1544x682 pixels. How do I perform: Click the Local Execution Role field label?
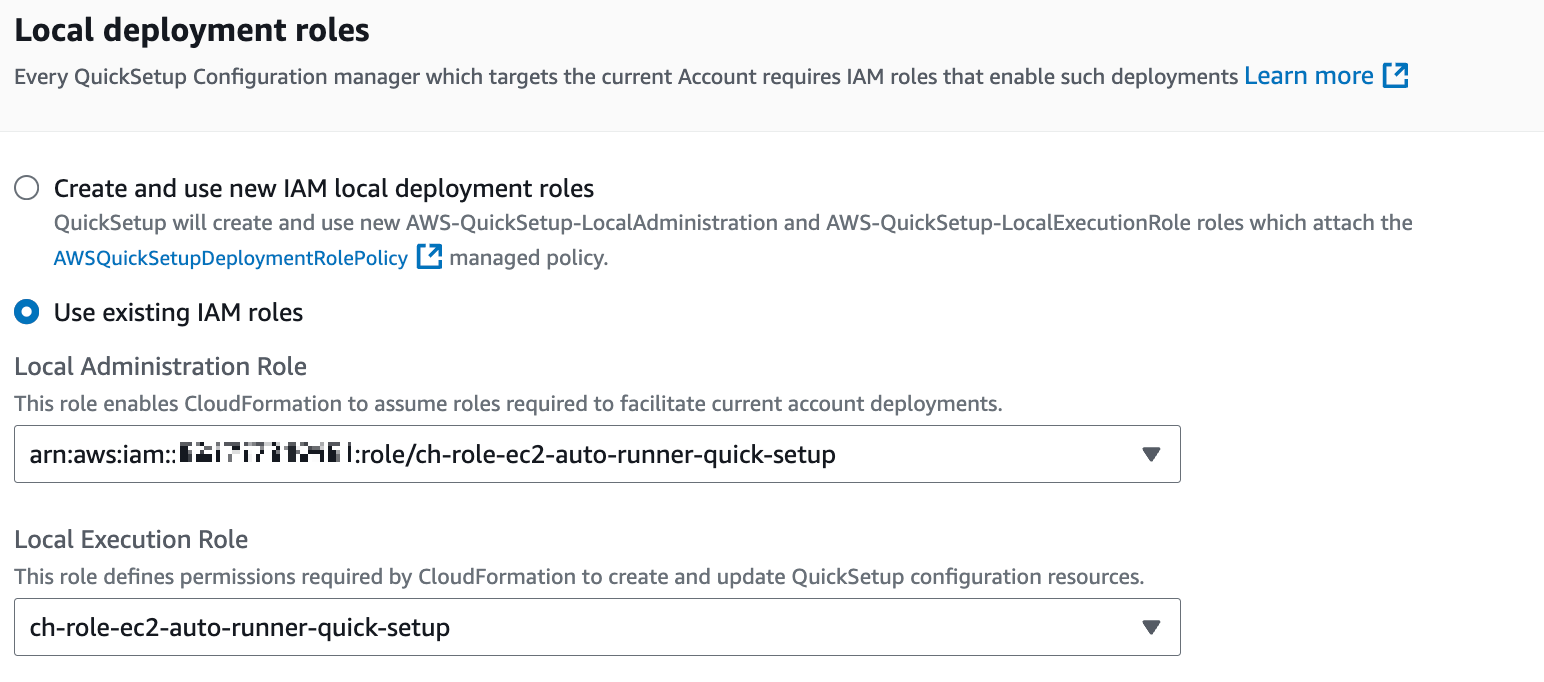(x=131, y=539)
